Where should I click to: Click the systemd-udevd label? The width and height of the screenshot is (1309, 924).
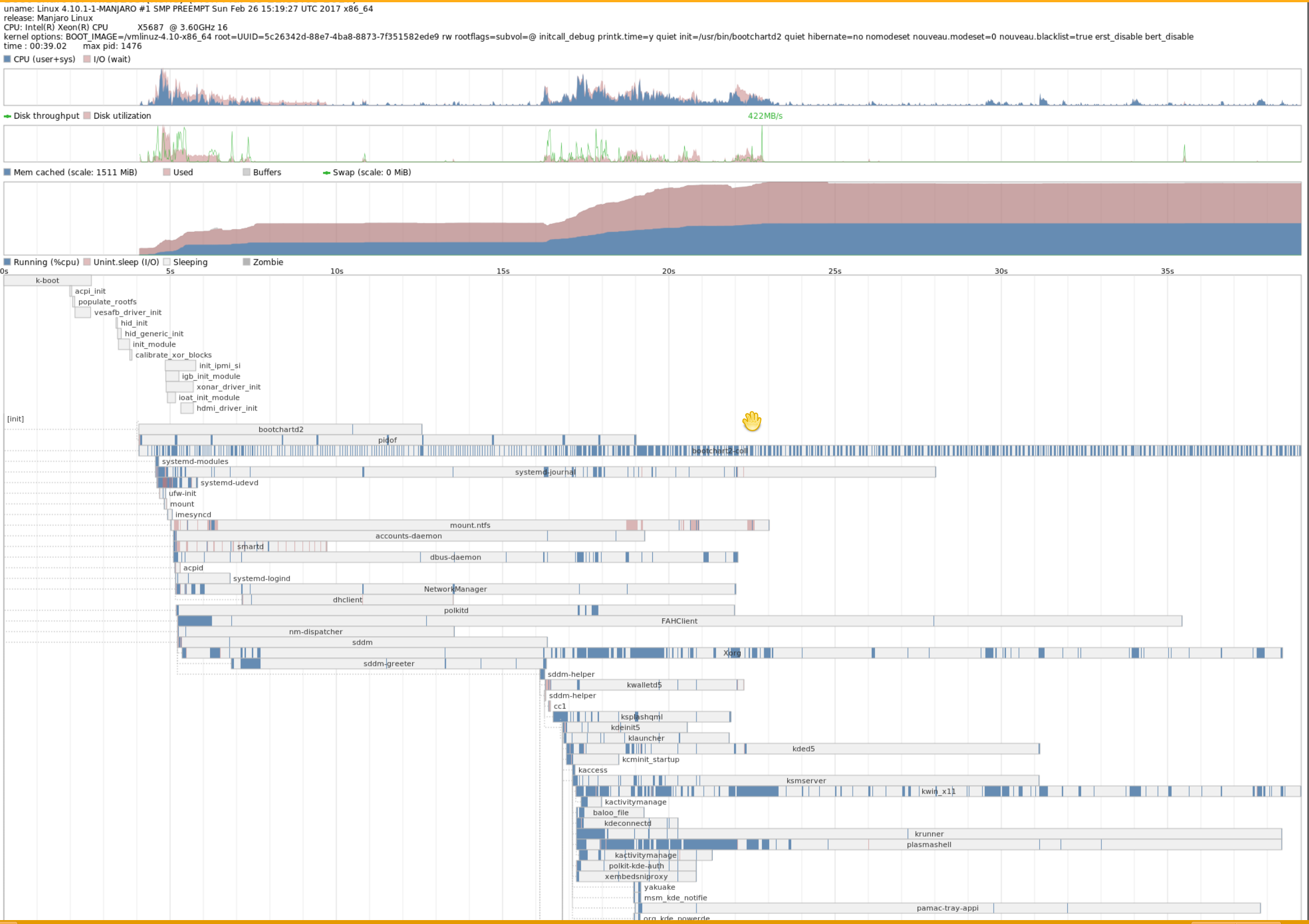click(x=229, y=483)
